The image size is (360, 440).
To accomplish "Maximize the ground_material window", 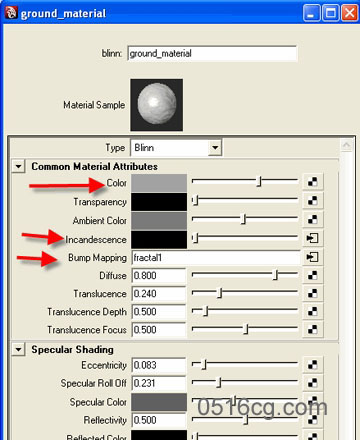I will pyautogui.click(x=331, y=13).
